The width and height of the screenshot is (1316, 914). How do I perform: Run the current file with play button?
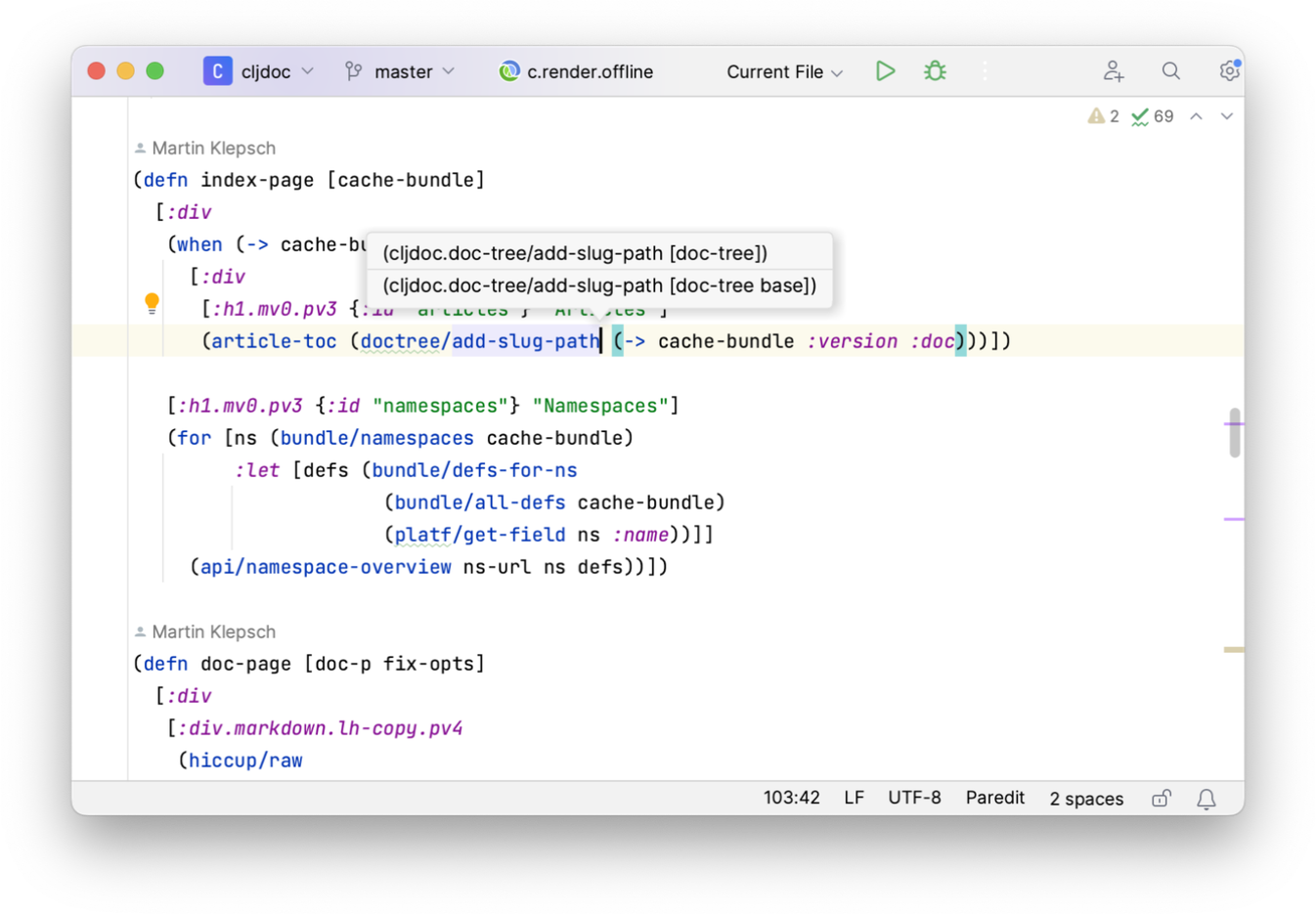click(x=885, y=70)
